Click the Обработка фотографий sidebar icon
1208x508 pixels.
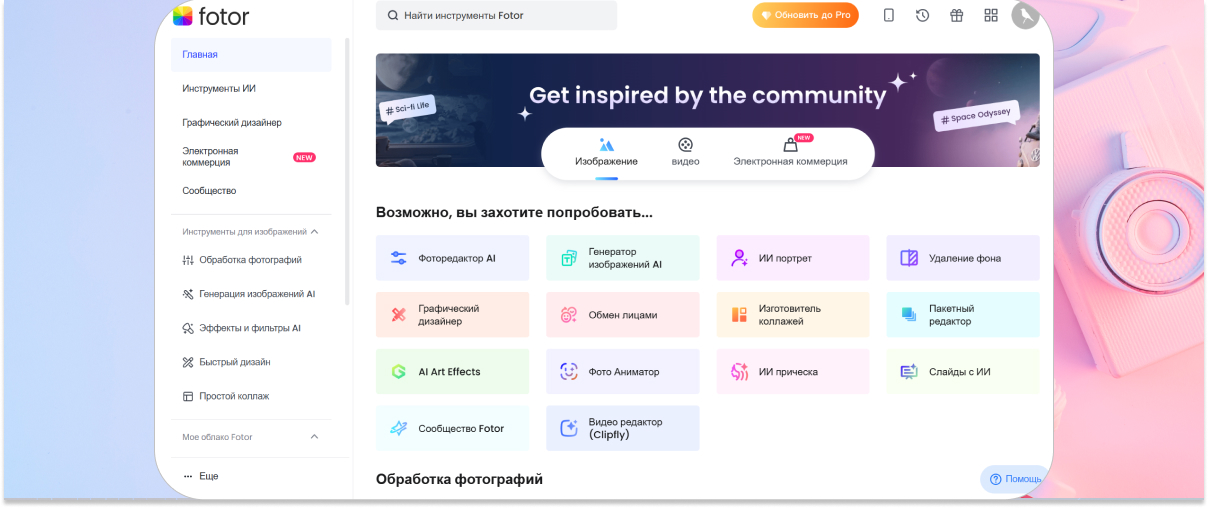[188, 260]
